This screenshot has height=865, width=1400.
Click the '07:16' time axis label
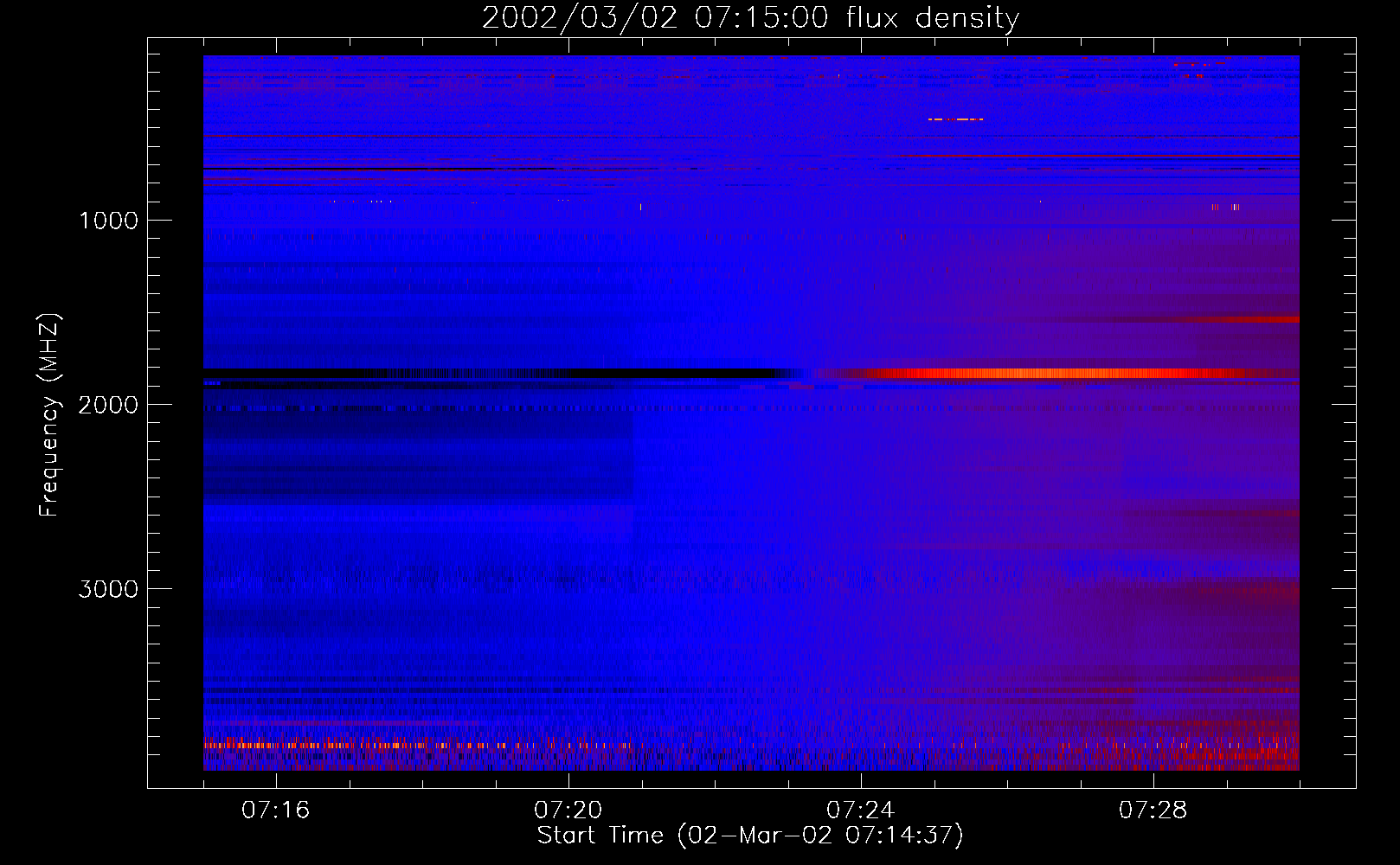pyautogui.click(x=275, y=811)
